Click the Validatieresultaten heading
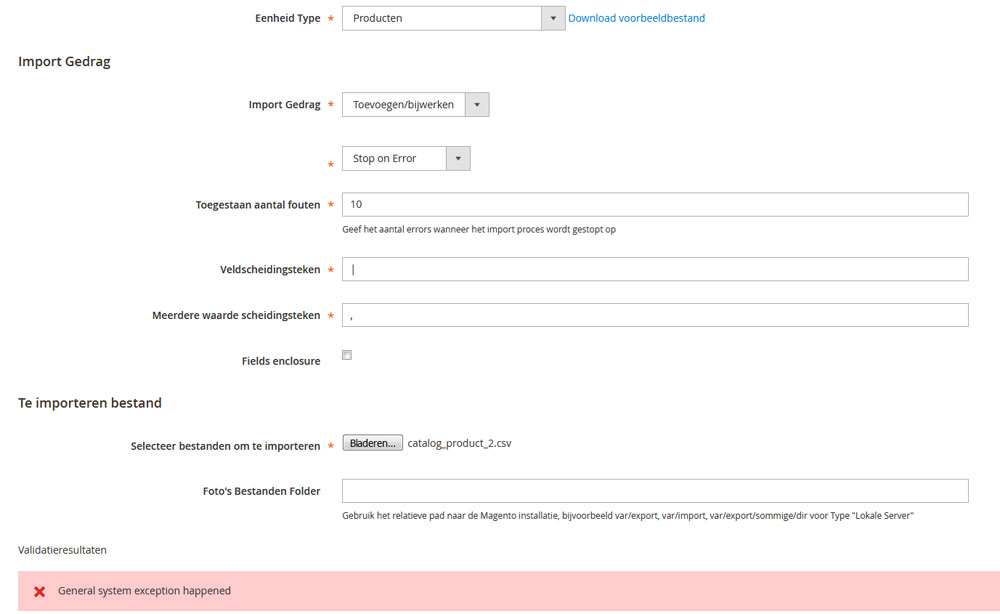This screenshot has height=614, width=1000. point(62,550)
